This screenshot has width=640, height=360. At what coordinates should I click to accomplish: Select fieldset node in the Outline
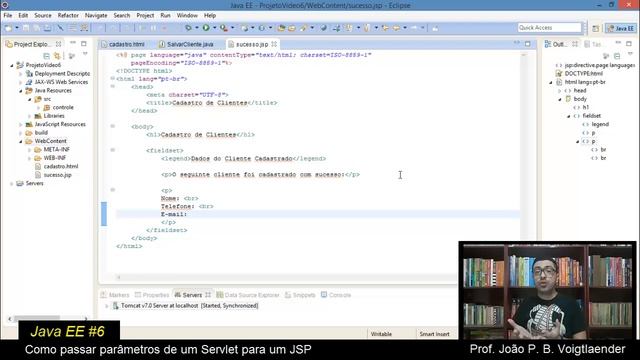click(x=591, y=116)
